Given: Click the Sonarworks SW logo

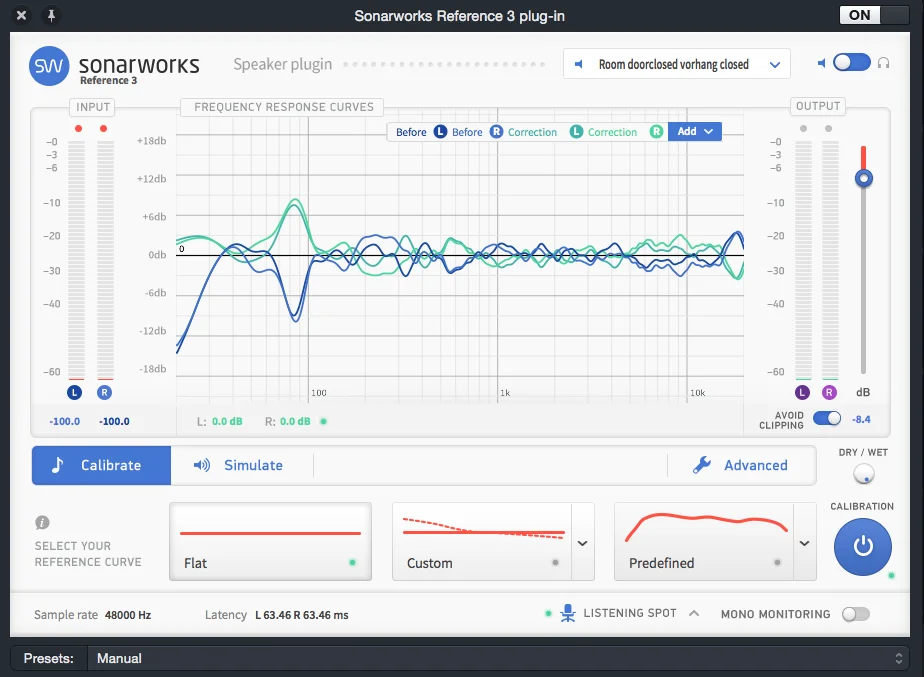Looking at the screenshot, I should (49, 66).
